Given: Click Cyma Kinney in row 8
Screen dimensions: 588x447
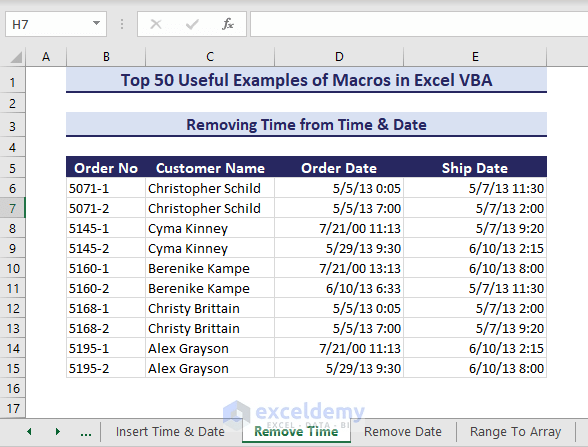Looking at the screenshot, I should point(210,228).
